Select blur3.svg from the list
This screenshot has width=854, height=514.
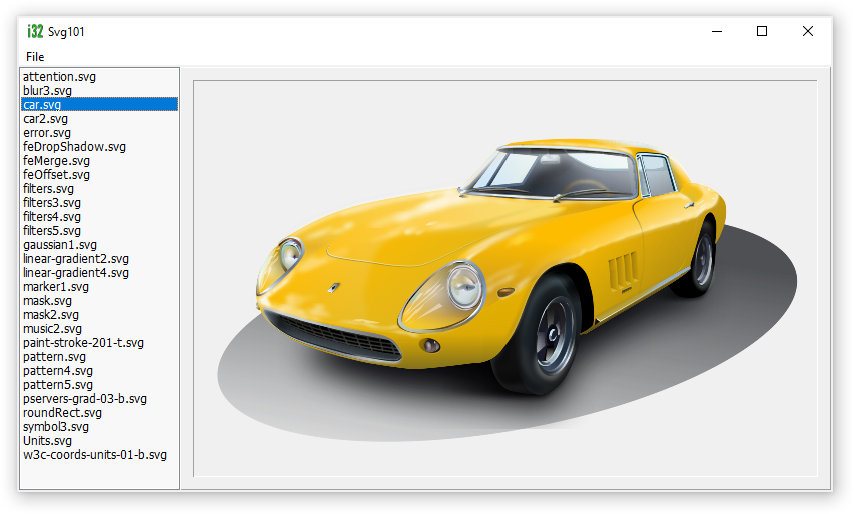point(47,91)
